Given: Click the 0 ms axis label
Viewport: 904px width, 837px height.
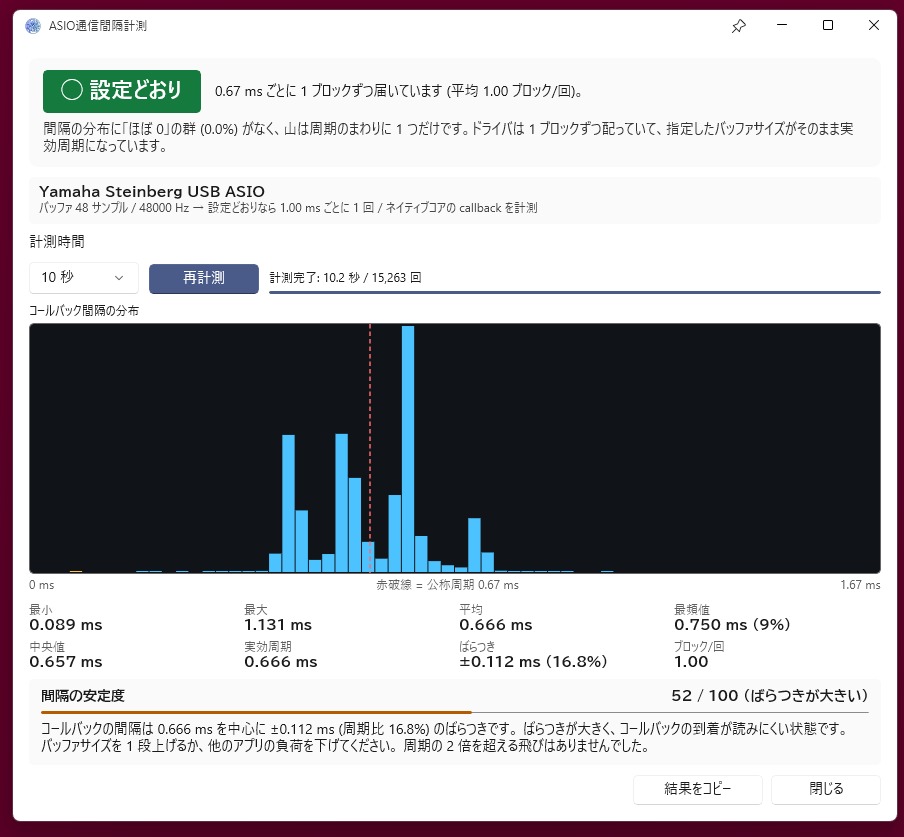Looking at the screenshot, I should tap(42, 585).
